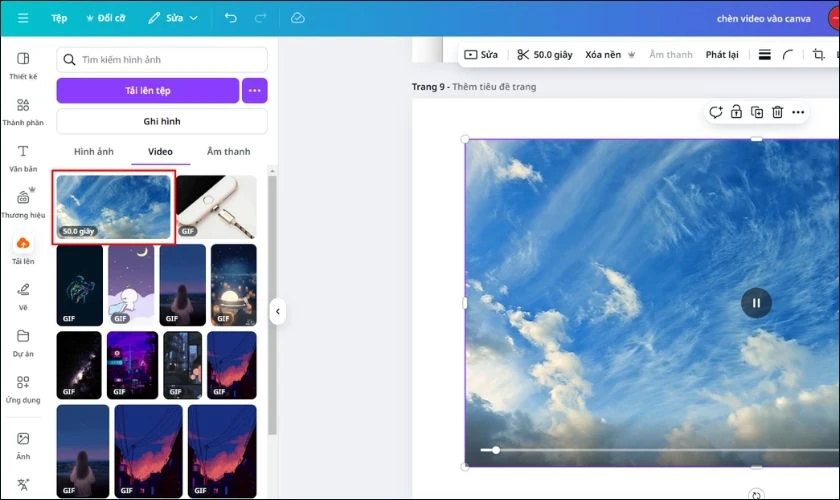
Task: Click the scissors trim 50.0 giây control
Action: [544, 55]
